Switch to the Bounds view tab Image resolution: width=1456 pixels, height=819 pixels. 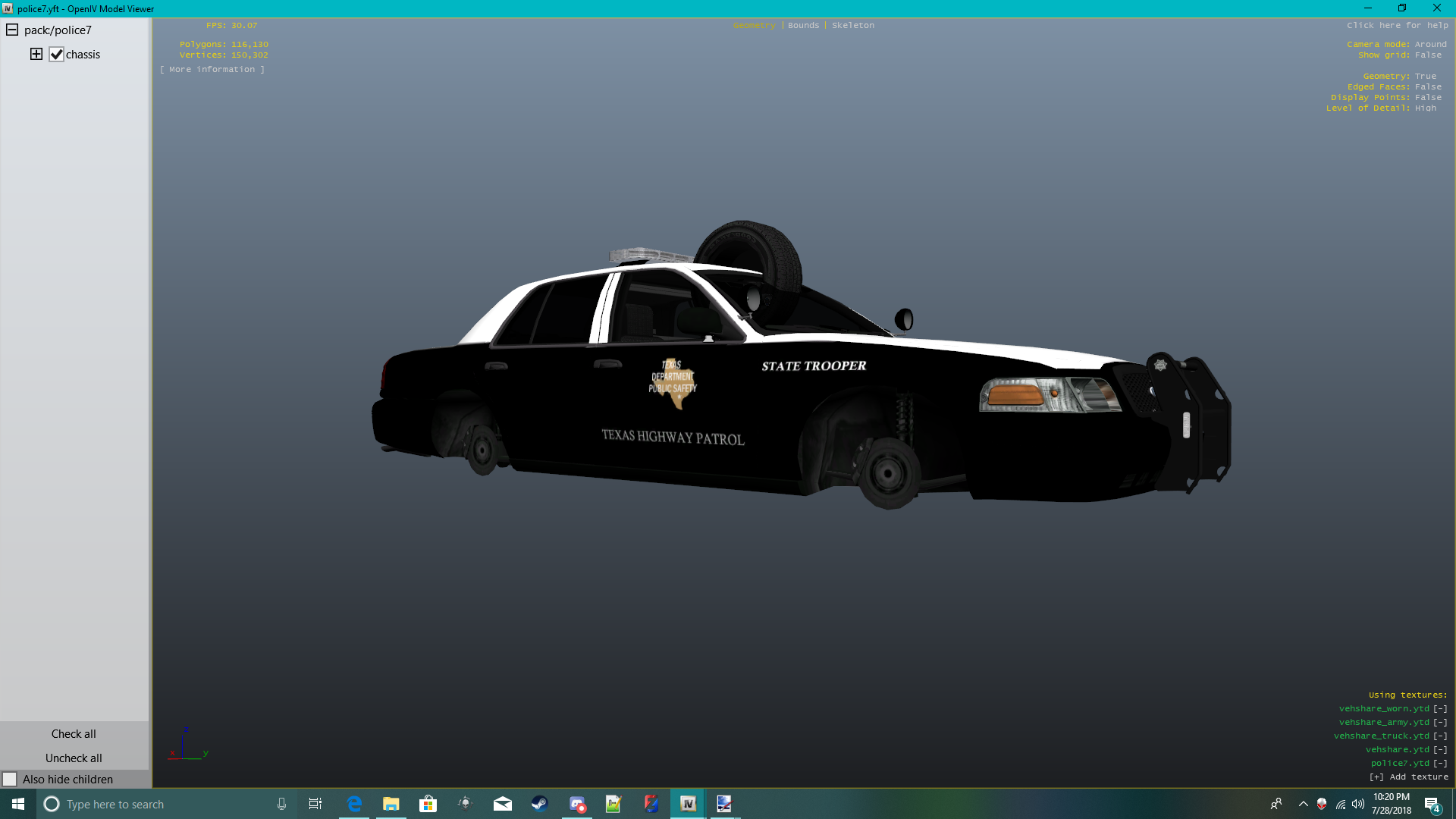[803, 25]
